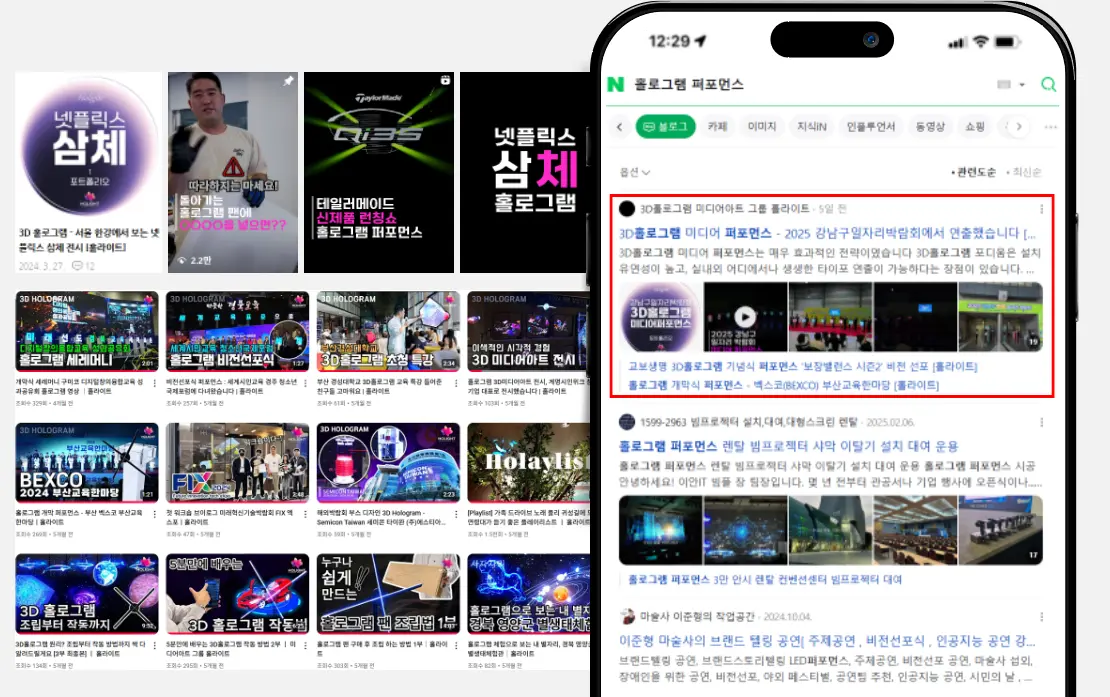Viewport: 1110px width, 697px height.
Task: Tap the ellipsis icon after the 쇼핑 tab
Action: coord(1053,126)
